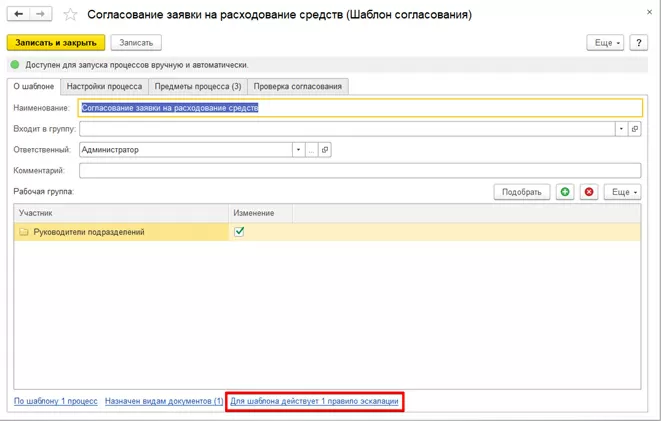Open the top Еще menu
The height and width of the screenshot is (421, 661).
(605, 43)
